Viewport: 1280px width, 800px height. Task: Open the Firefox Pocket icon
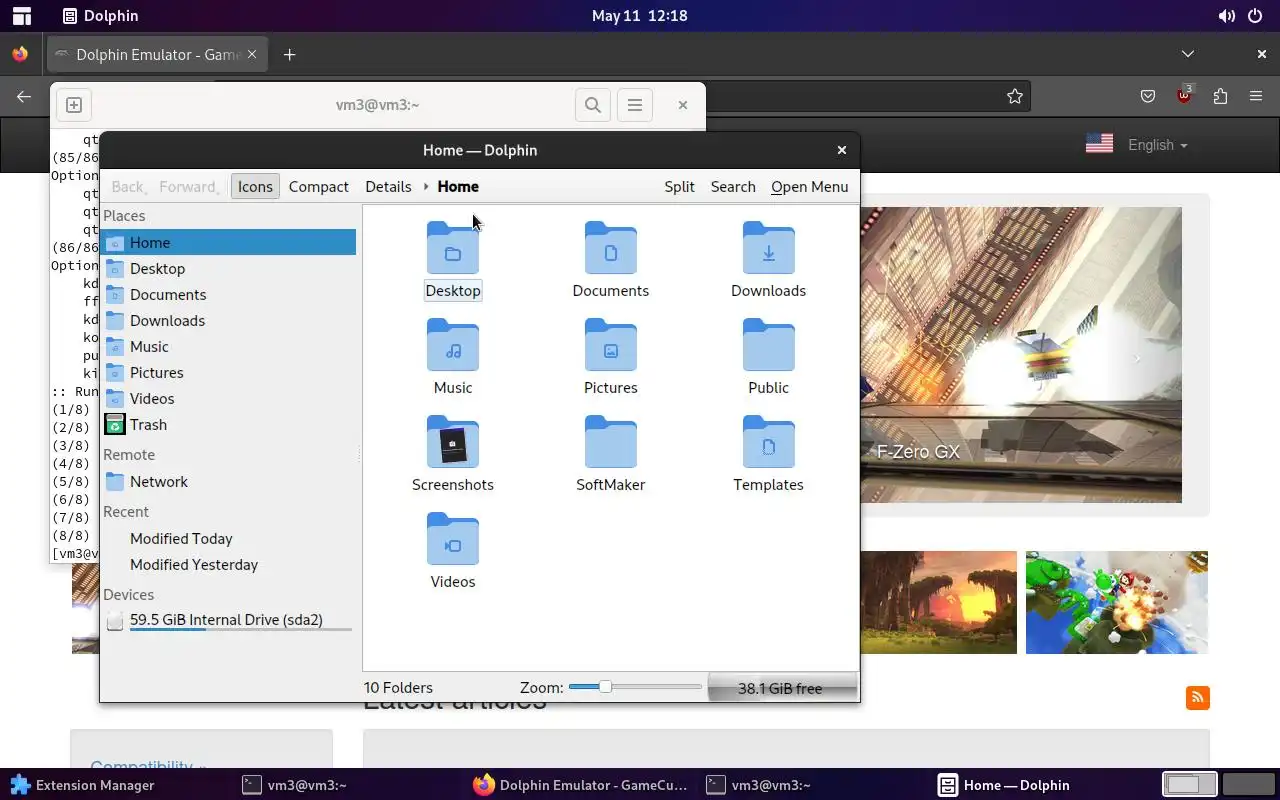(1148, 96)
